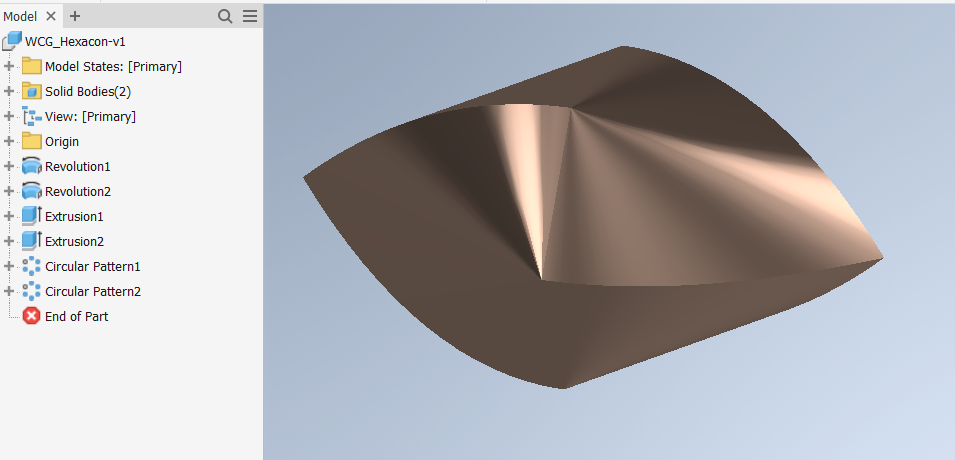Expand the Origin folder
955x460 pixels.
[x=10, y=141]
